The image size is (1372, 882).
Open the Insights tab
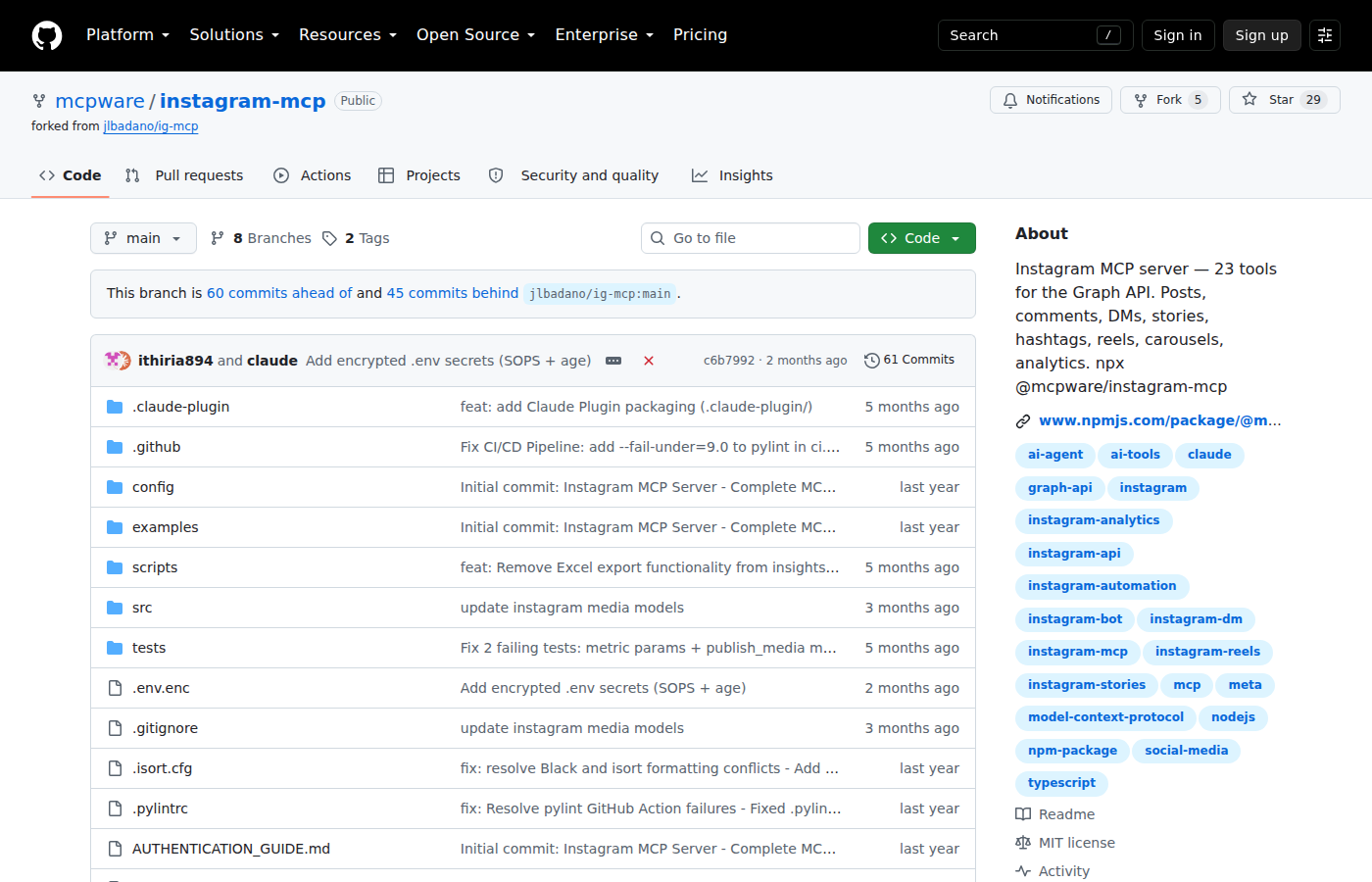(x=732, y=175)
